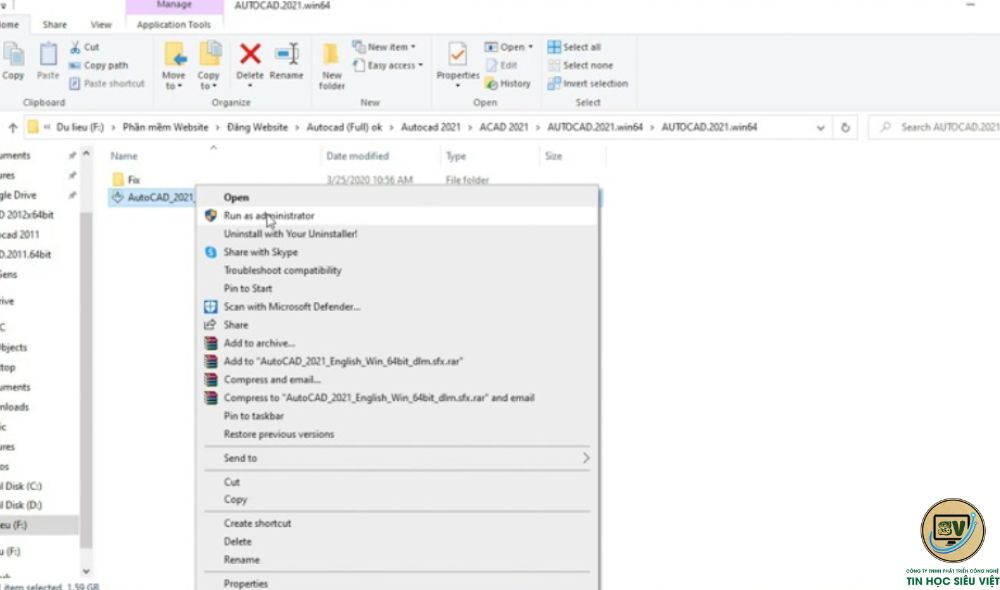Choose Add to archive...
Viewport: 1000px width, 590px height.
coord(398,343)
